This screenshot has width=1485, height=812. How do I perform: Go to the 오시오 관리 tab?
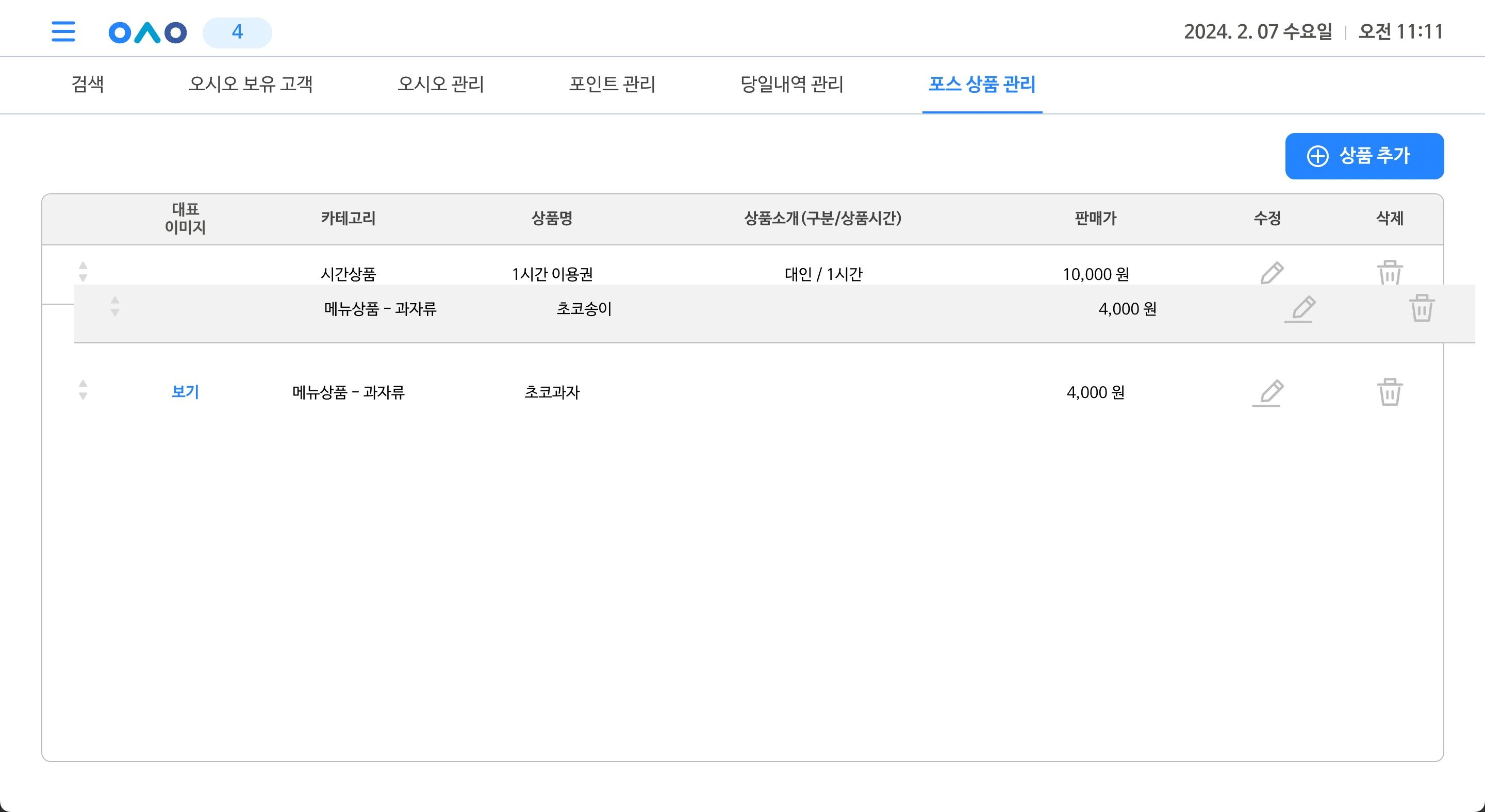[x=440, y=84]
